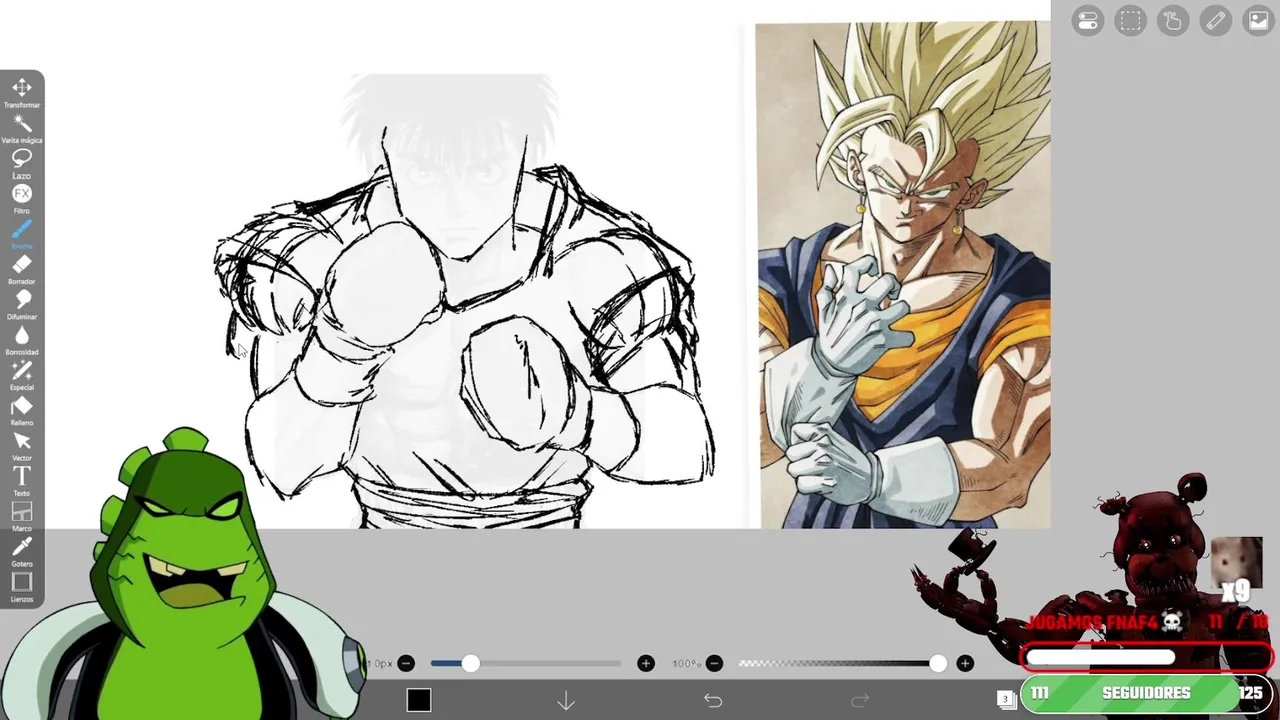
Task: Select the Marco frame tool
Action: 22,516
